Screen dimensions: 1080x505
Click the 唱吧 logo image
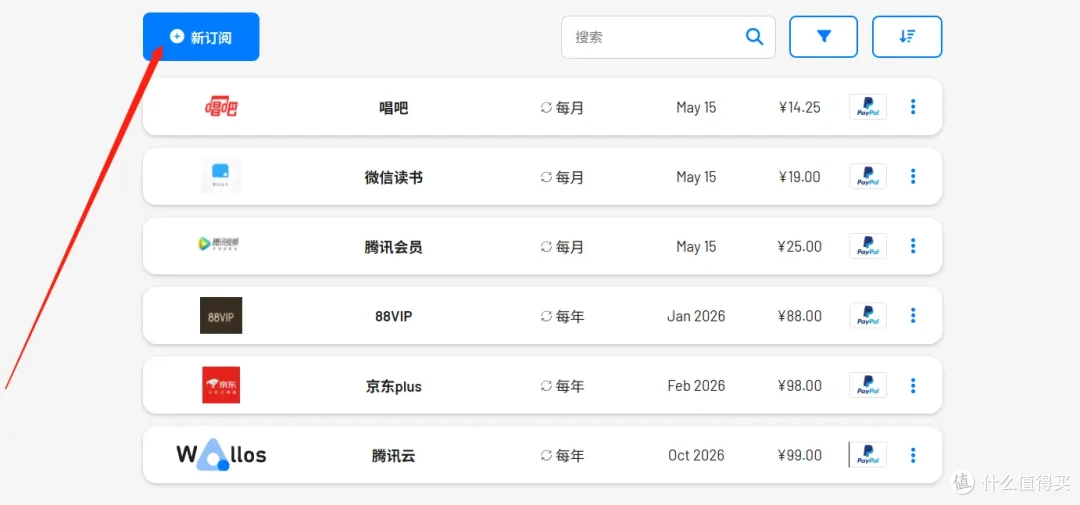(221, 107)
